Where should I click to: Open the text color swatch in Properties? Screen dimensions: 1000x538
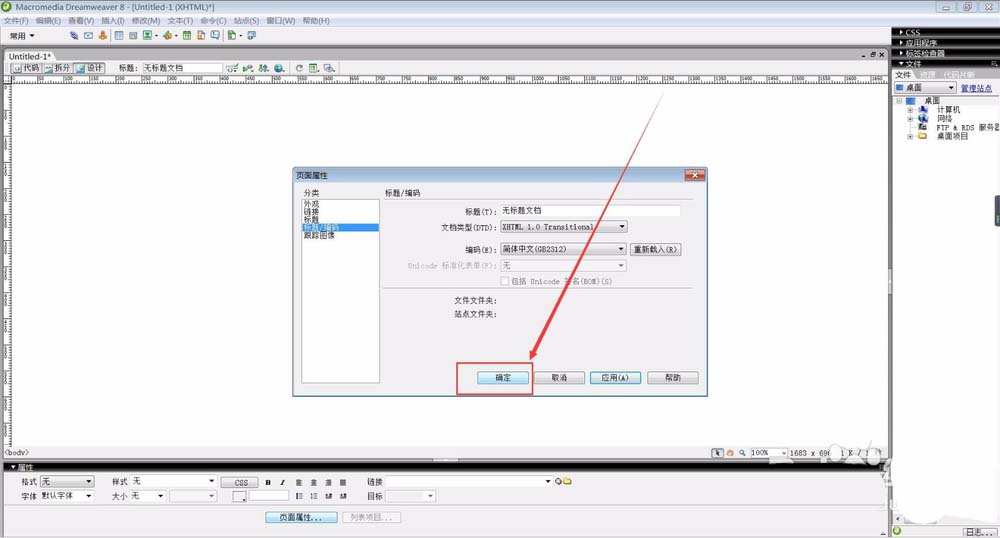239,496
